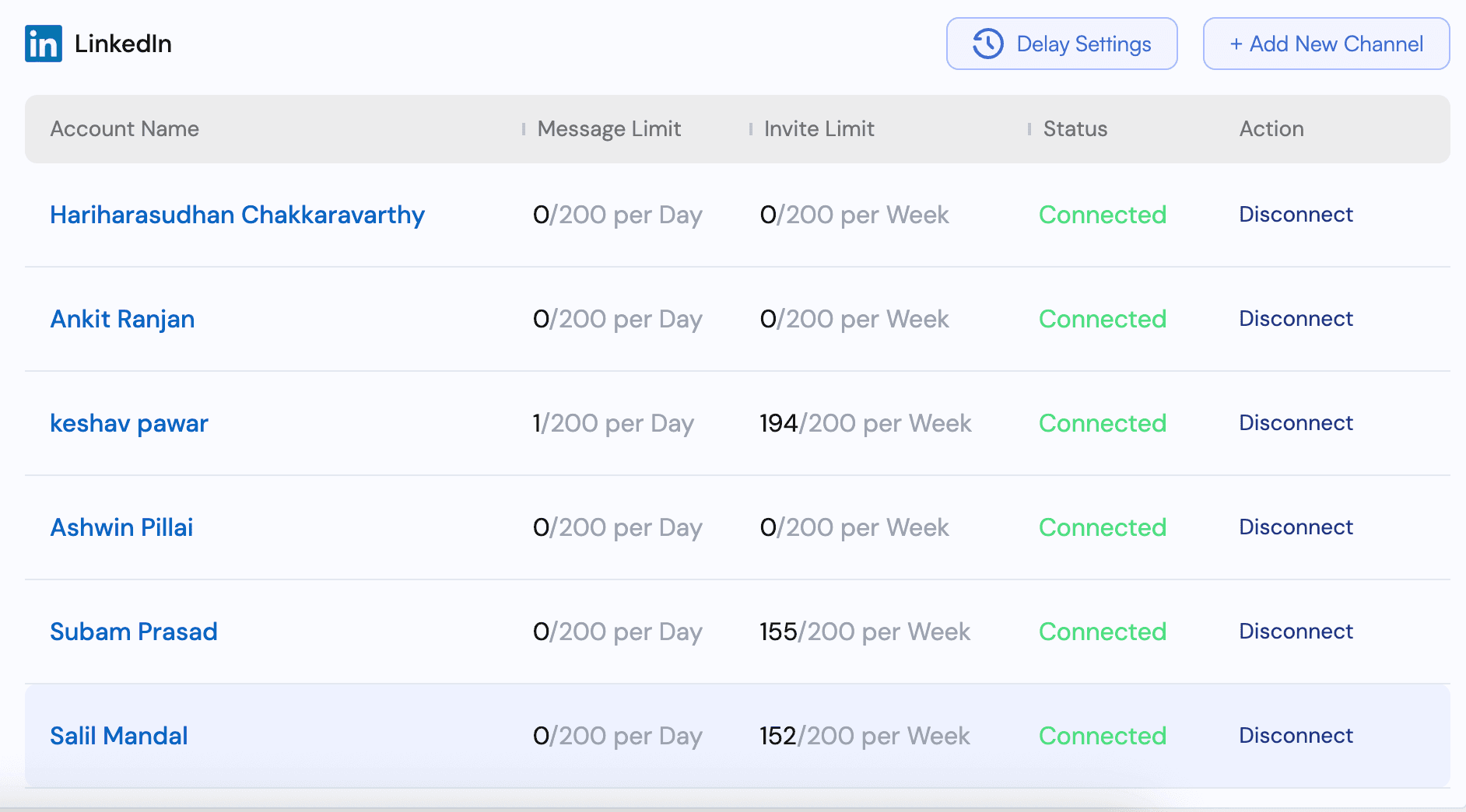Open Ashwin Pillai's profile link

click(x=121, y=527)
